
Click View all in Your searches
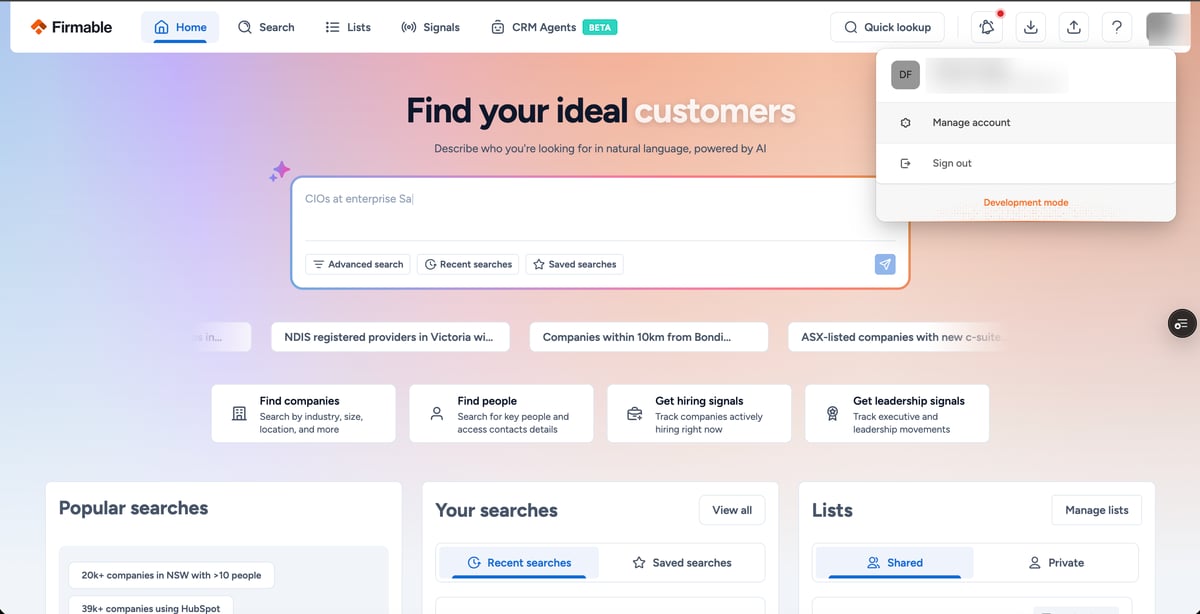tap(732, 510)
